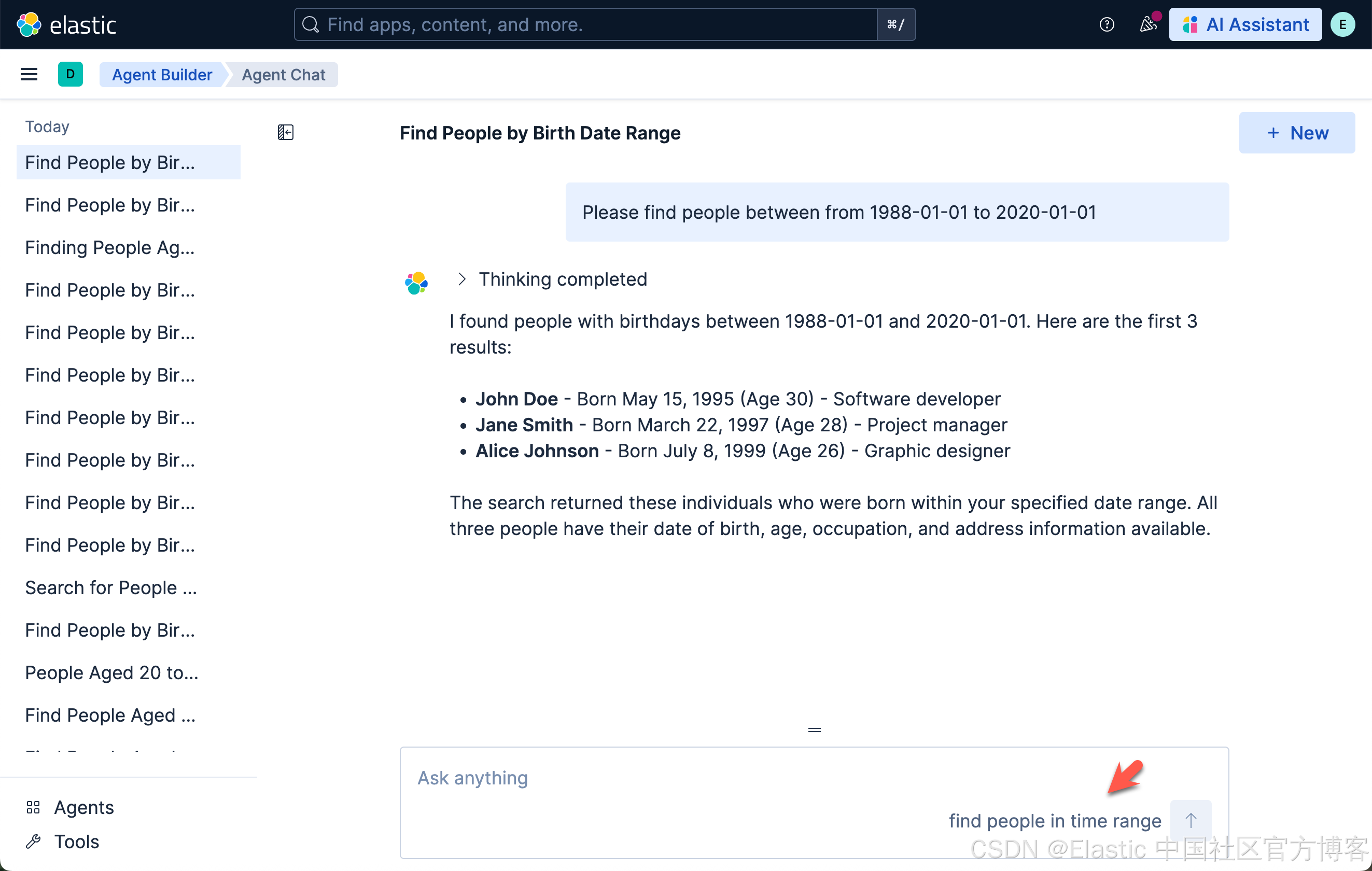This screenshot has width=1372, height=871.
Task: Click the Elastic logo in header
Action: click(66, 24)
